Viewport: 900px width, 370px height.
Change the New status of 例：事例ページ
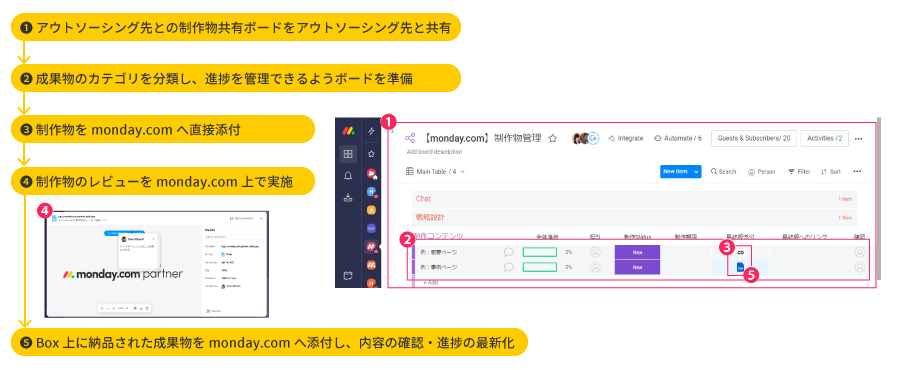point(637,267)
